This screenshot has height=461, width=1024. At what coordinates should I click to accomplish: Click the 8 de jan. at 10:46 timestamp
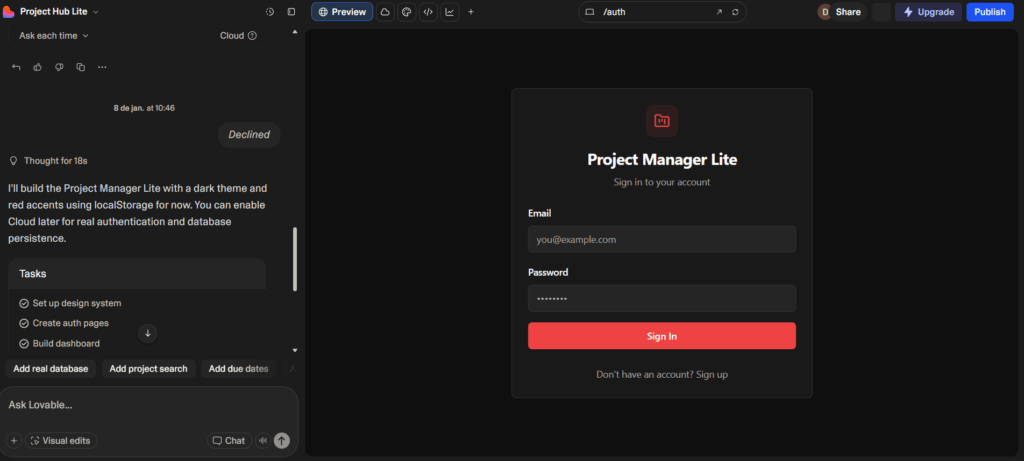click(144, 108)
